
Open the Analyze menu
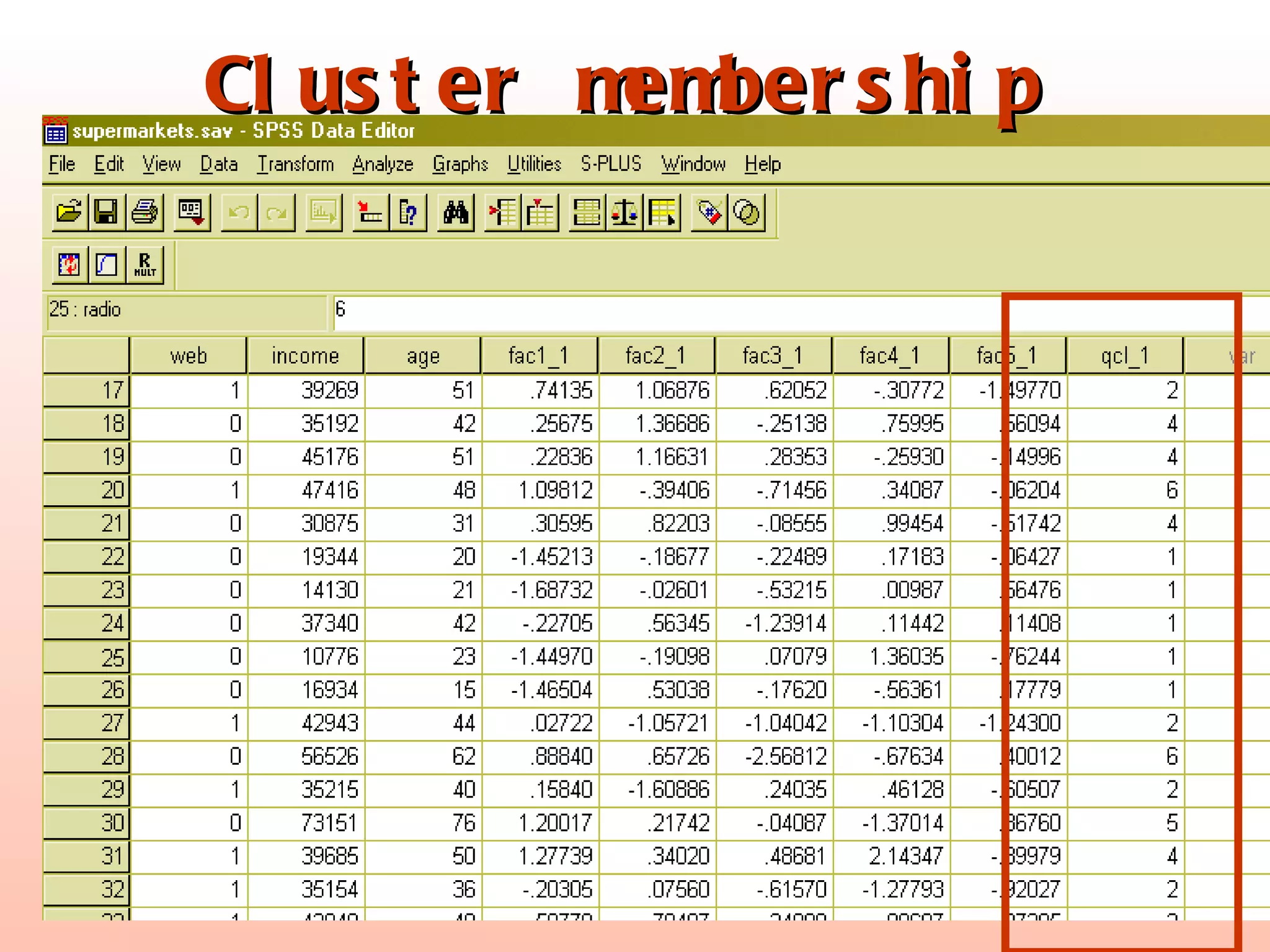coord(383,164)
